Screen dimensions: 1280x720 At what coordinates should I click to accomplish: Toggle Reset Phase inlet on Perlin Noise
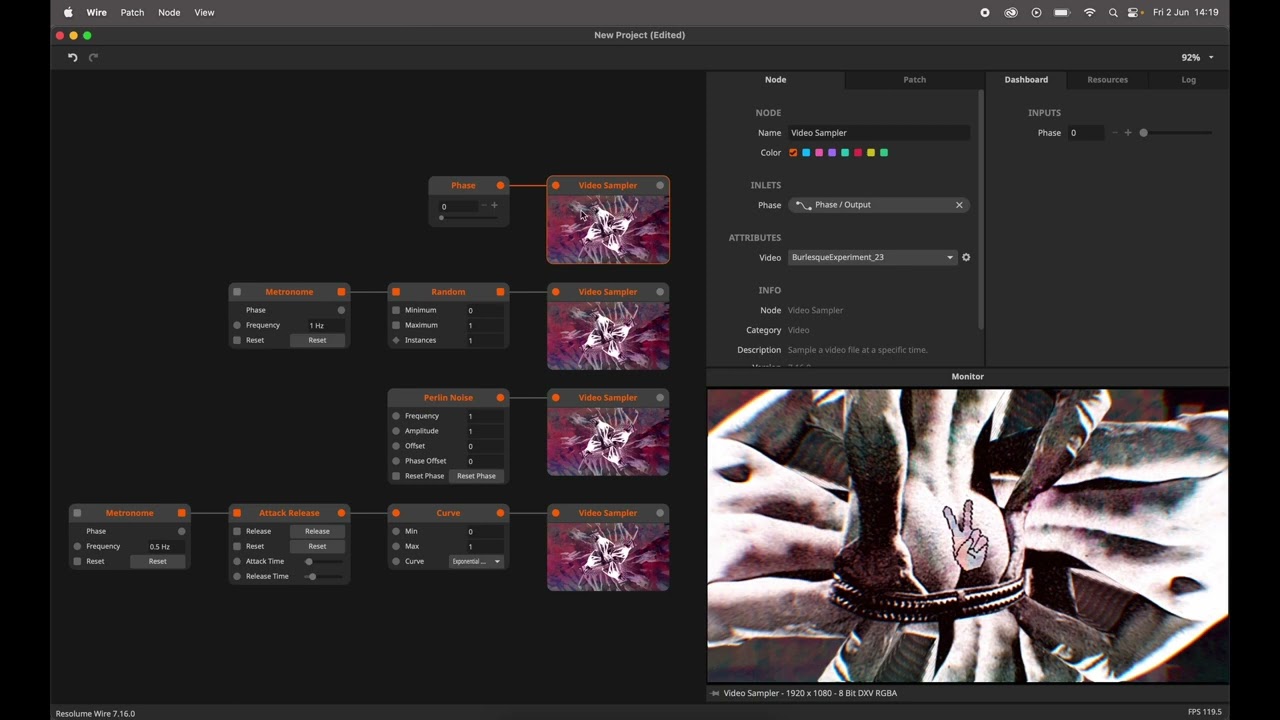(396, 476)
